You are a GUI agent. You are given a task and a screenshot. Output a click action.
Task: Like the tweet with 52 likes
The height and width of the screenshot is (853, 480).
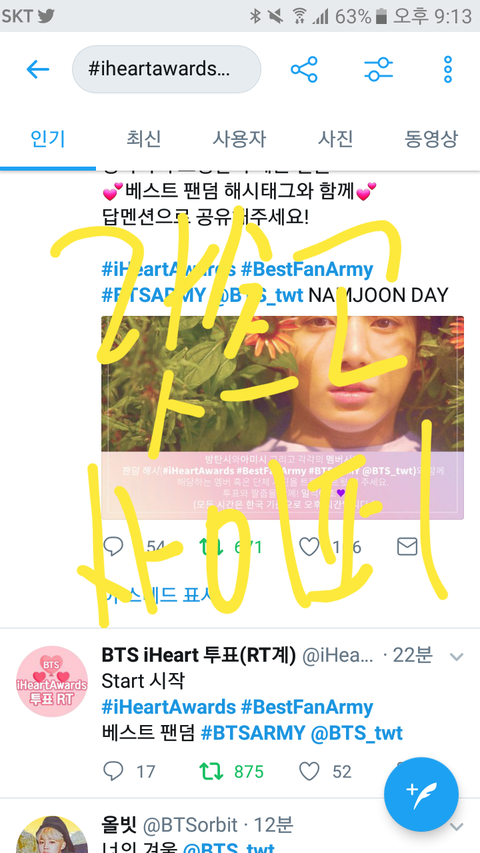click(x=310, y=771)
